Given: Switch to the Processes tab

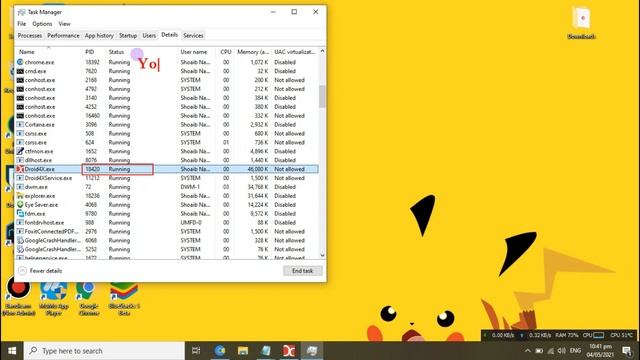Looking at the screenshot, I should click(30, 36).
